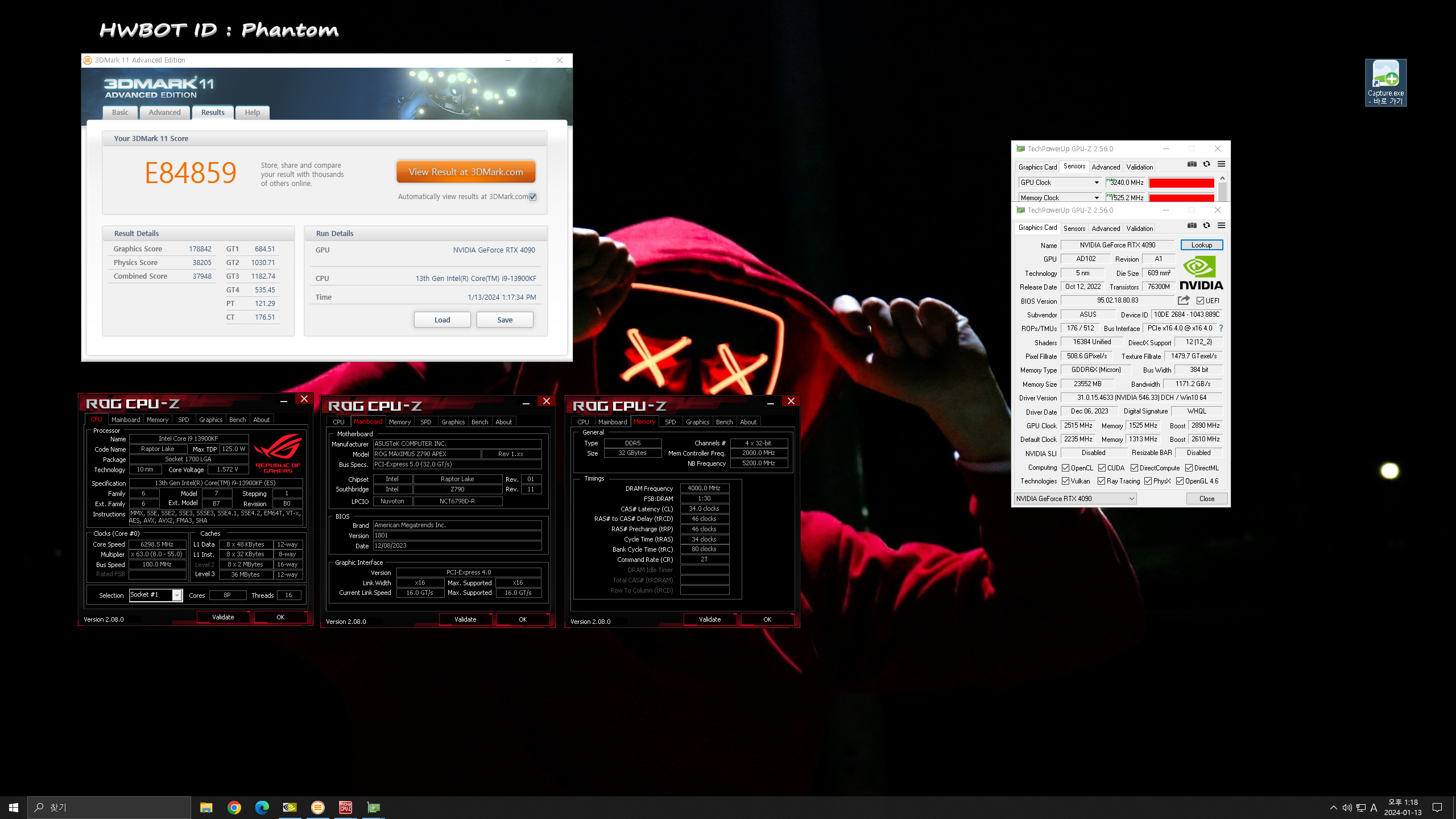
Task: Toggle the UEFI checkbox in GPU-Z
Action: tap(1200, 300)
